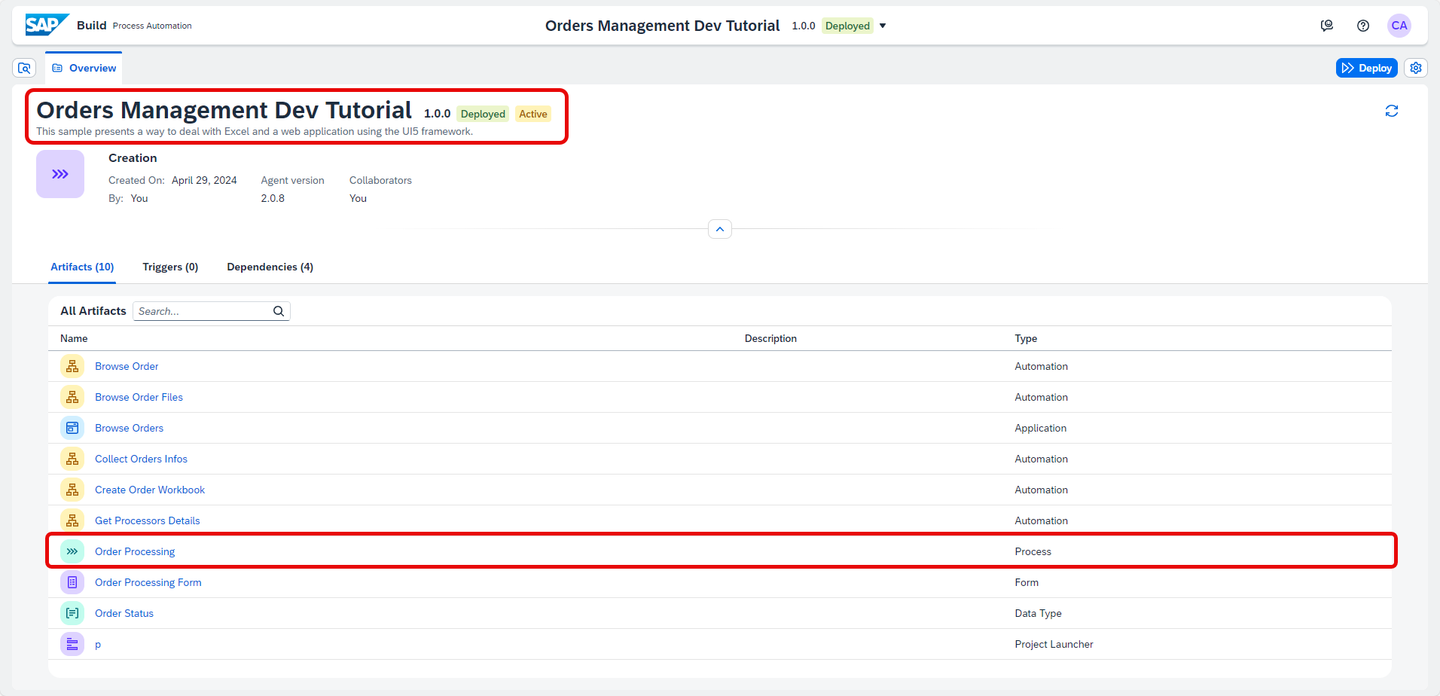Click the Application type cell
Screen dimensions: 1440x696
(1041, 428)
